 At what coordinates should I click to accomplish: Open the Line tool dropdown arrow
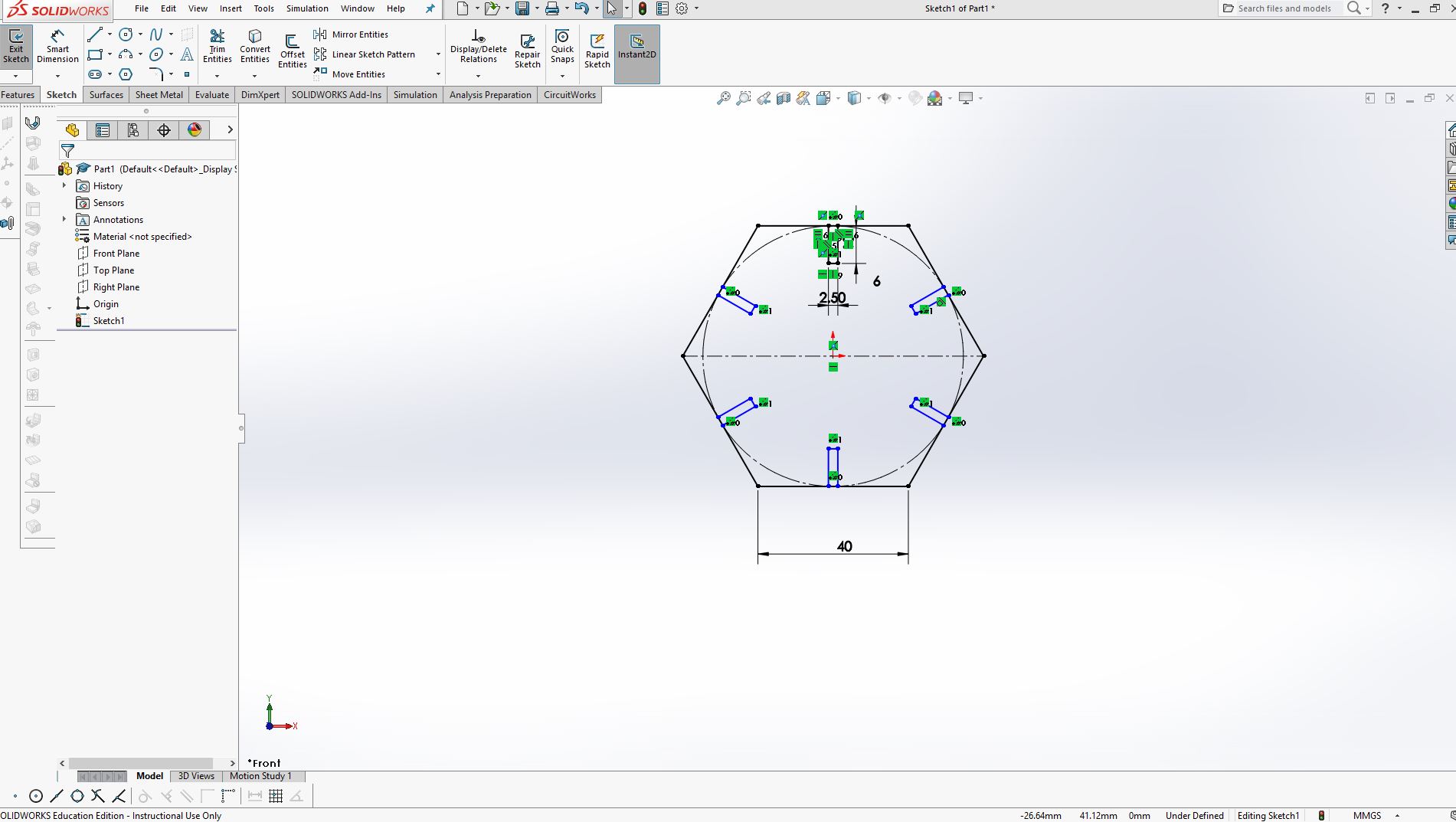tap(110, 34)
